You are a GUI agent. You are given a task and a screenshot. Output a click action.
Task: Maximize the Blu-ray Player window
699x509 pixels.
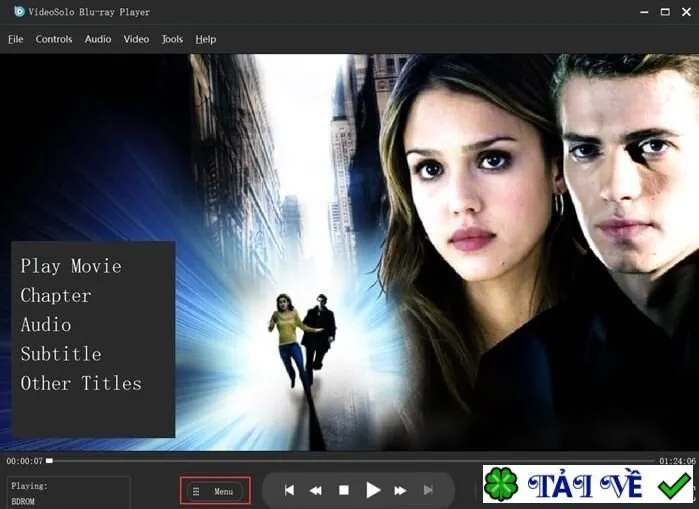(665, 12)
